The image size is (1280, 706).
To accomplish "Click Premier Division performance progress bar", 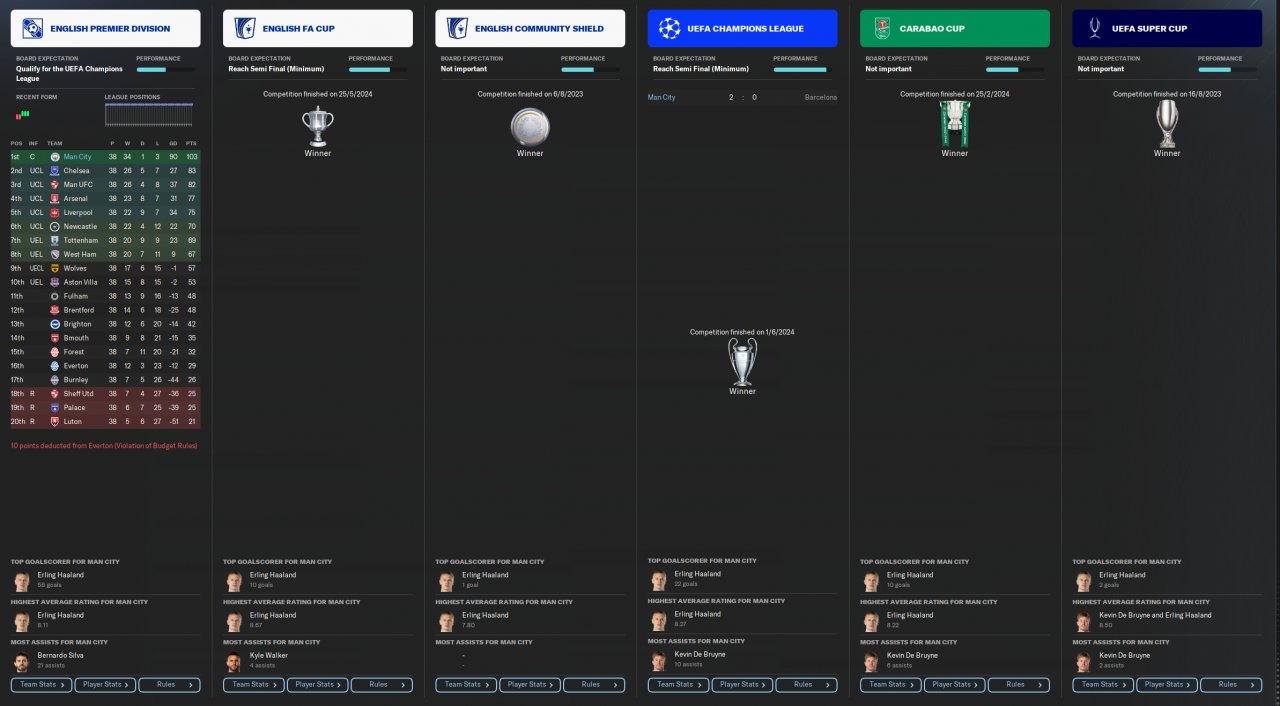I will [165, 70].
